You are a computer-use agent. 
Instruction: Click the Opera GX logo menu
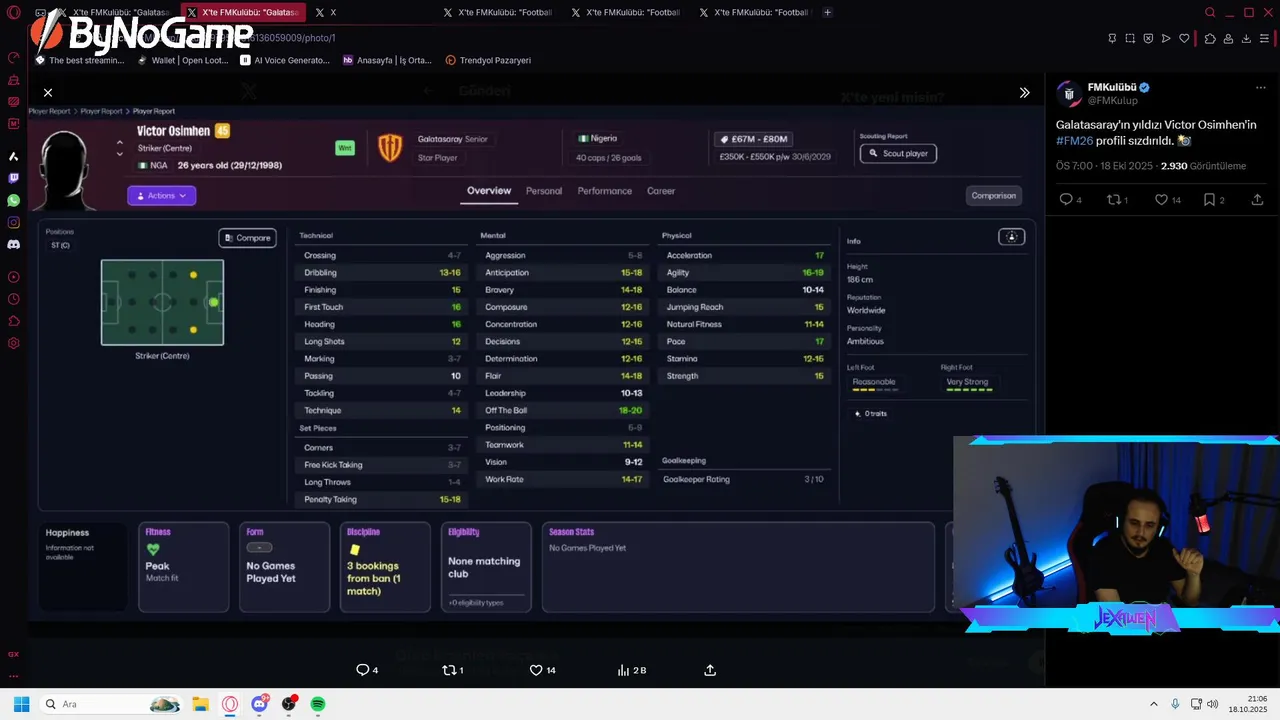coord(13,13)
